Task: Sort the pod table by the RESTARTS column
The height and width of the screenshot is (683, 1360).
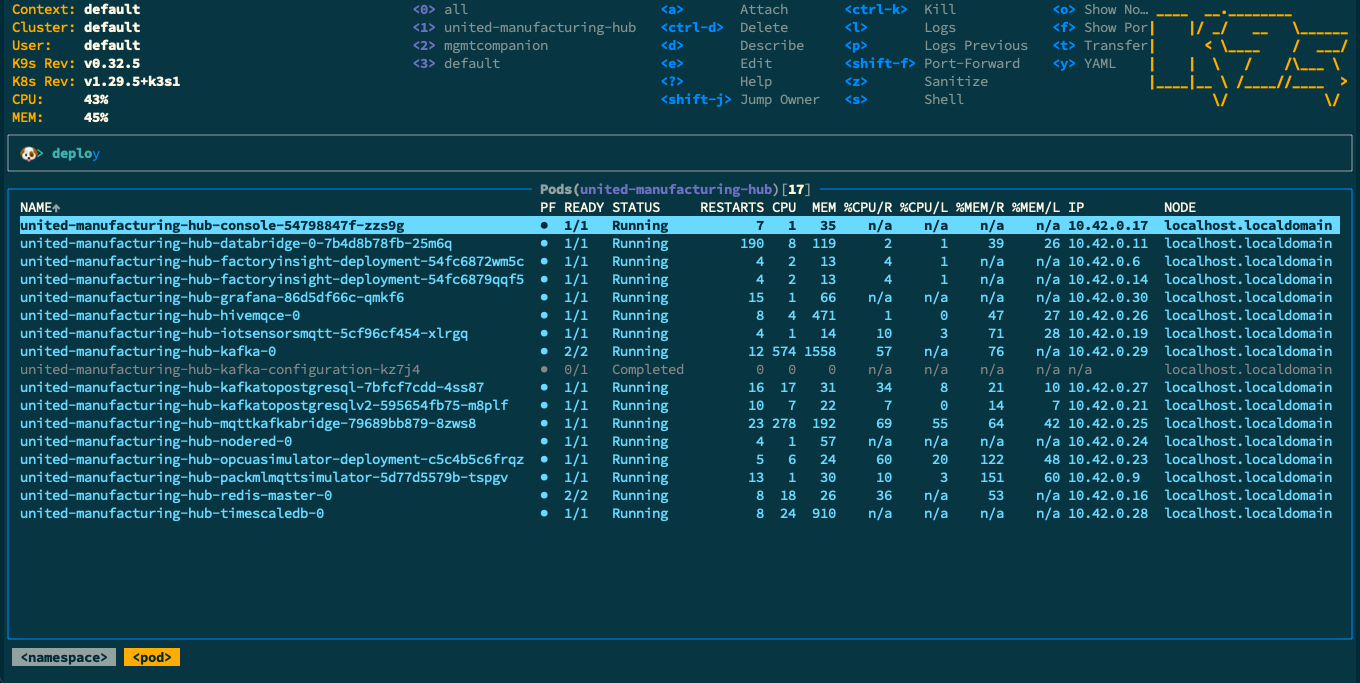Action: pyautogui.click(x=732, y=208)
